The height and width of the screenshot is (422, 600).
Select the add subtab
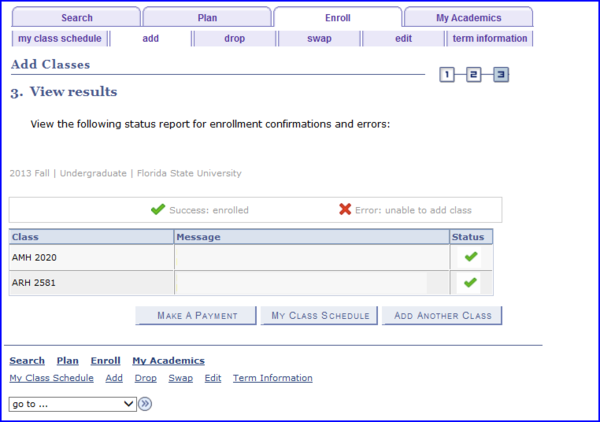click(x=151, y=38)
